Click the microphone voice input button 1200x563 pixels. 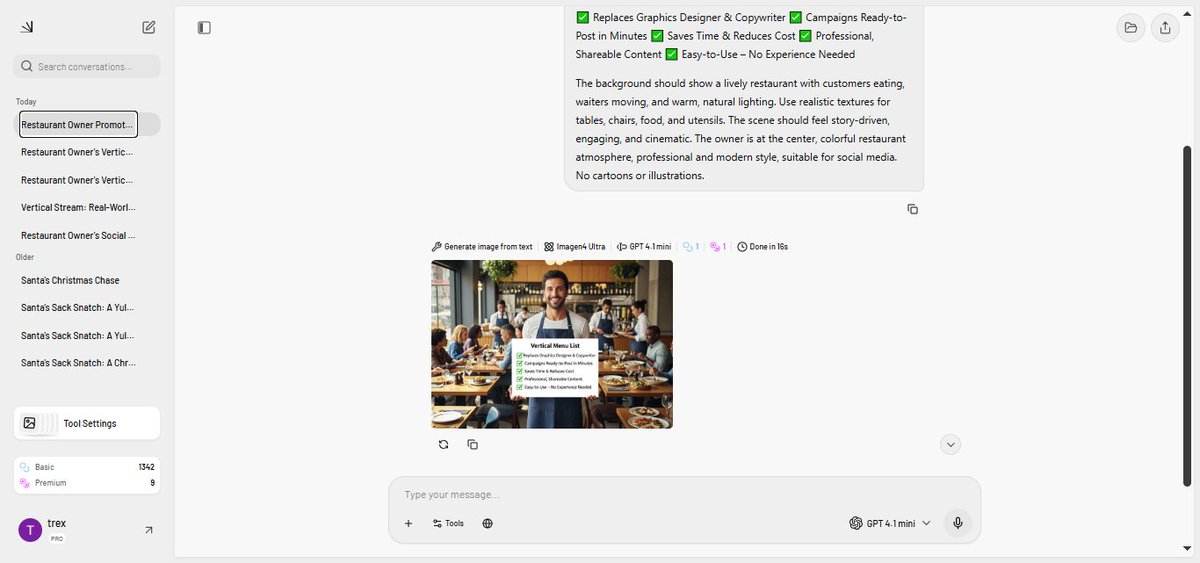[958, 523]
